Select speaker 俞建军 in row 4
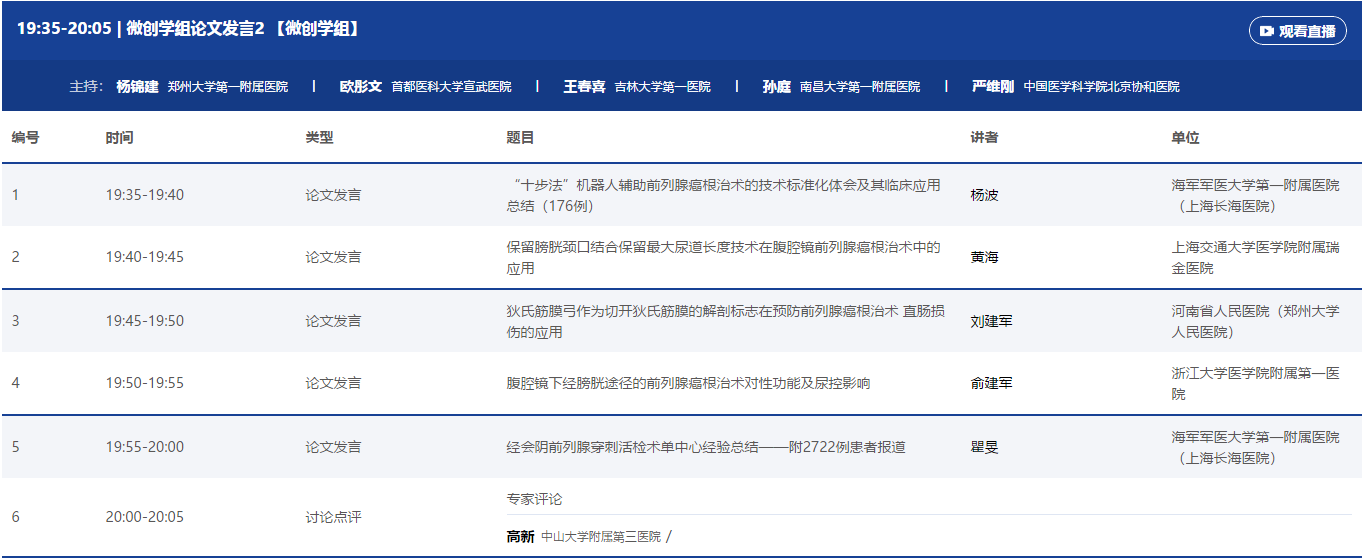The height and width of the screenshot is (558, 1365). (x=991, y=383)
